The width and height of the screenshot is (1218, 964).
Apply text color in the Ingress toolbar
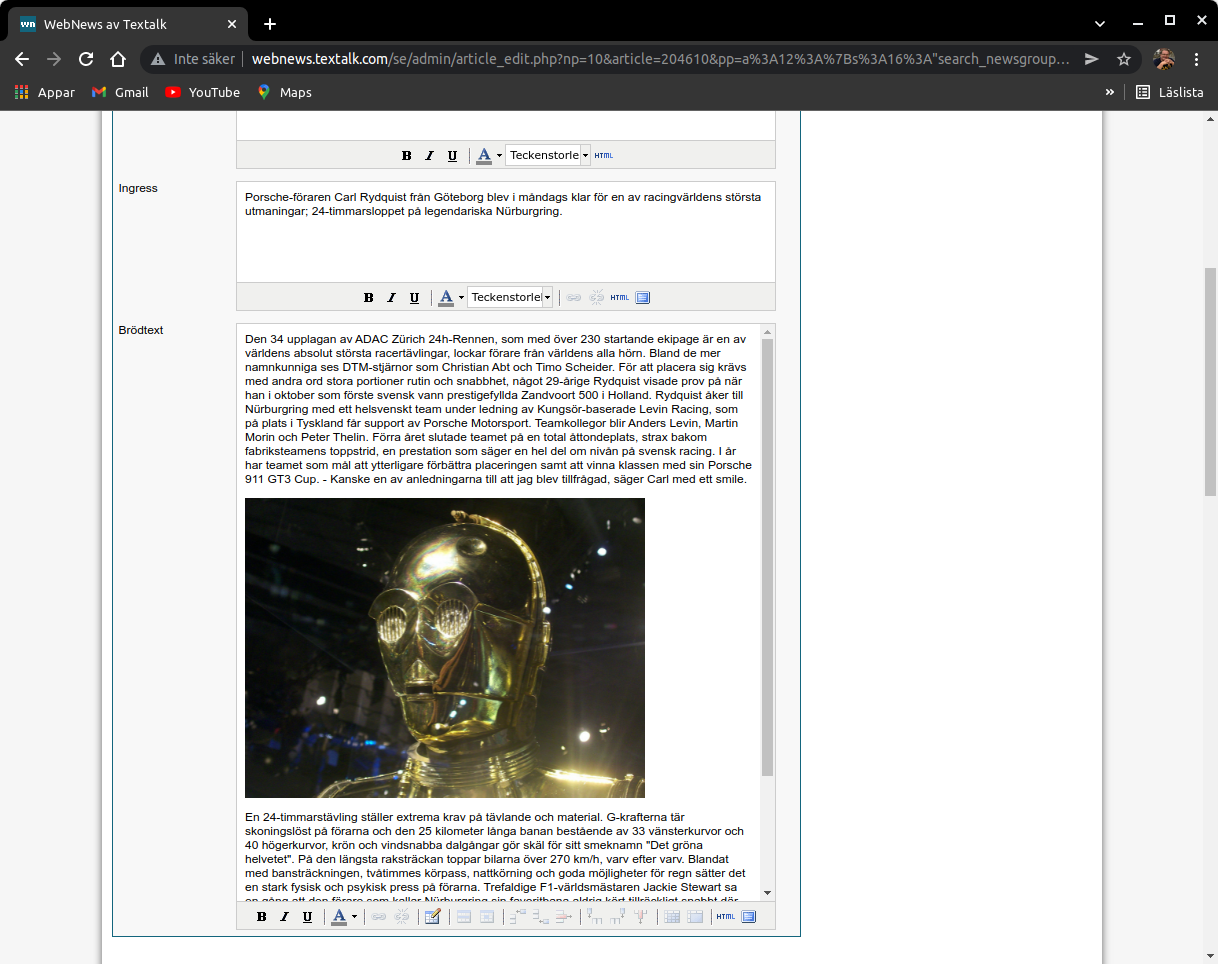click(x=446, y=297)
